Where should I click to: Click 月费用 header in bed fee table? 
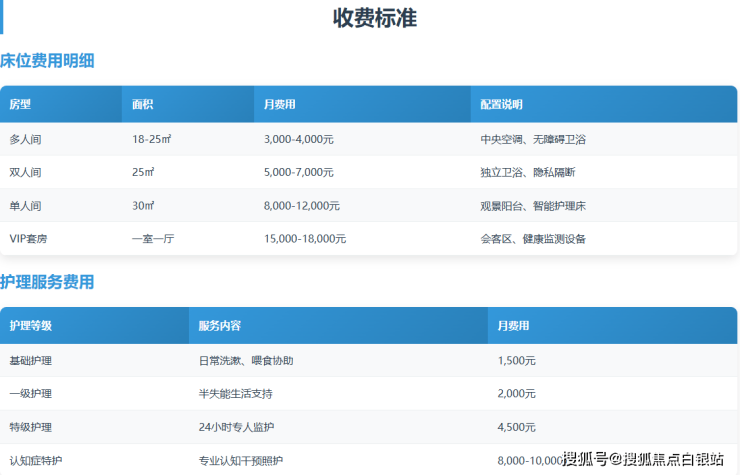[x=279, y=104]
